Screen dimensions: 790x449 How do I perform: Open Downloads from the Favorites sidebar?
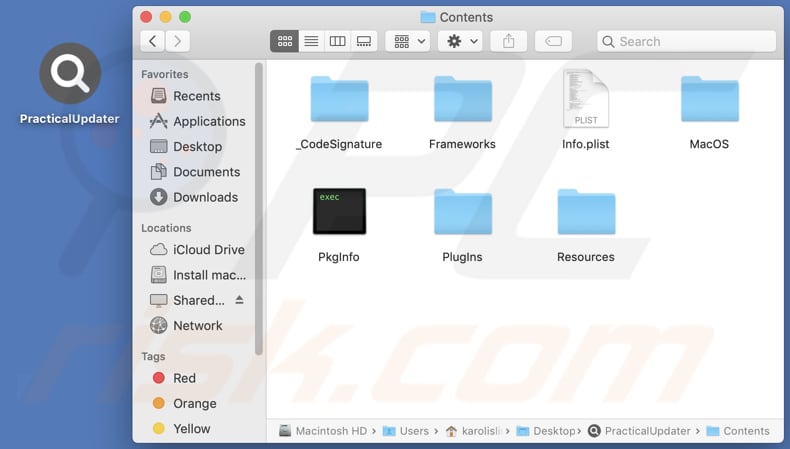(205, 197)
